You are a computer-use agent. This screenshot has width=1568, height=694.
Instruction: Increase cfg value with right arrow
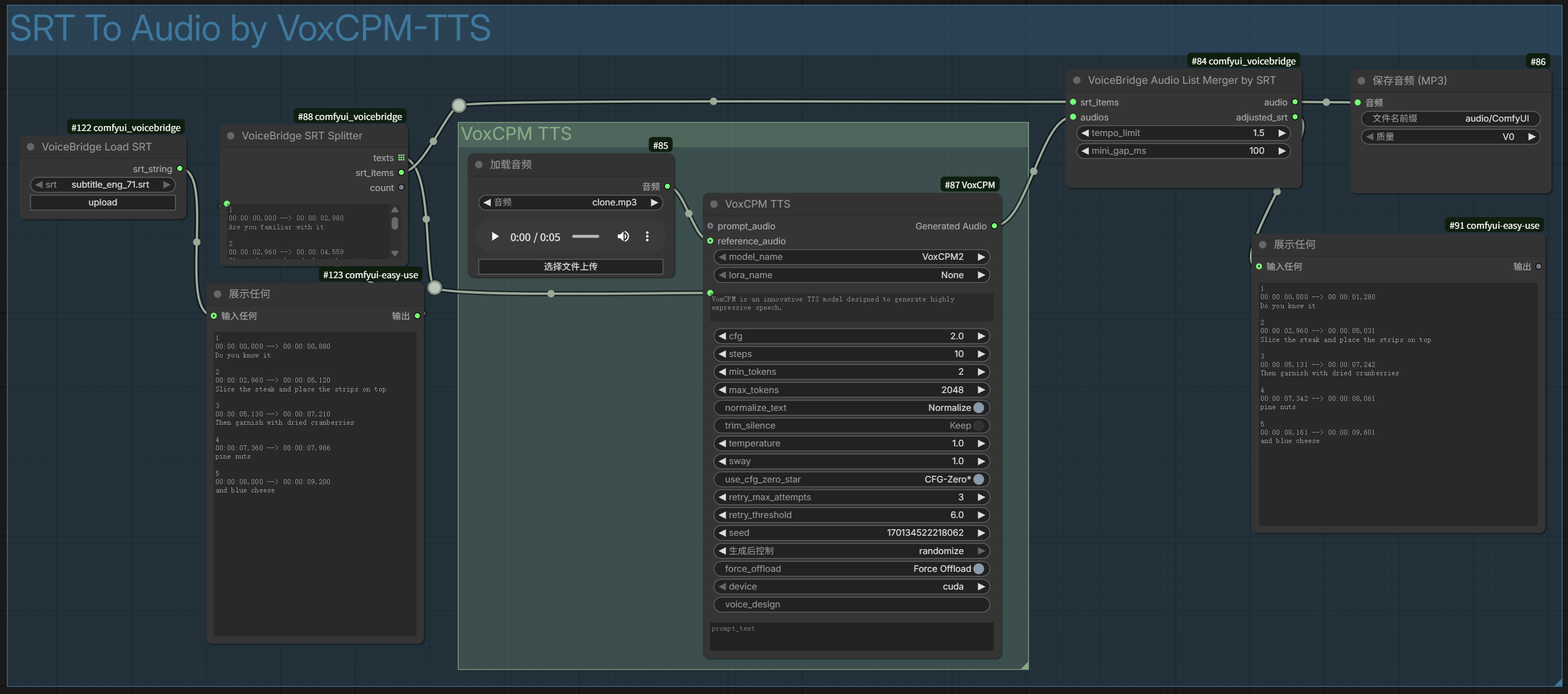(x=981, y=336)
